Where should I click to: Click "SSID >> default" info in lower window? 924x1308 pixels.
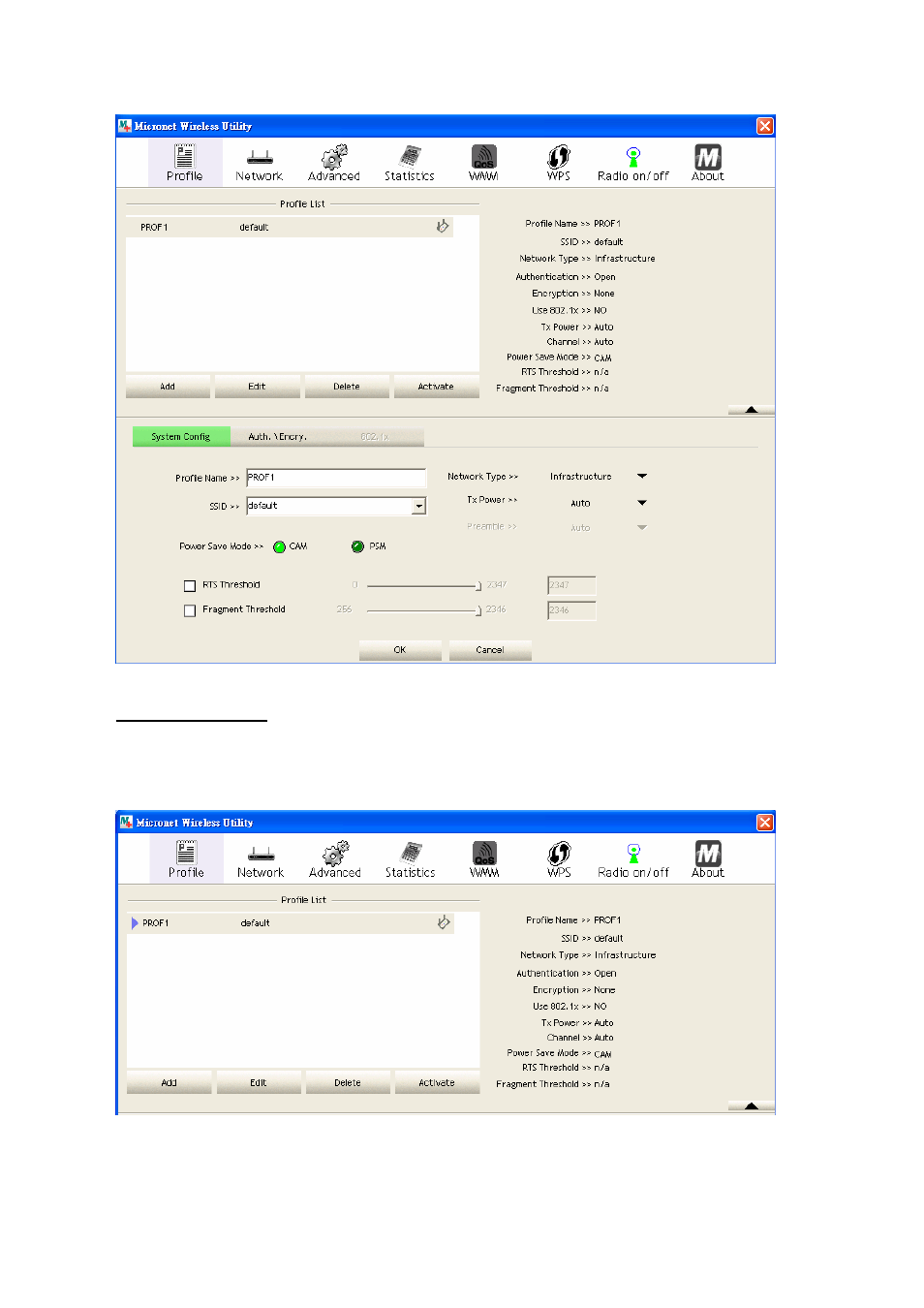coord(592,939)
